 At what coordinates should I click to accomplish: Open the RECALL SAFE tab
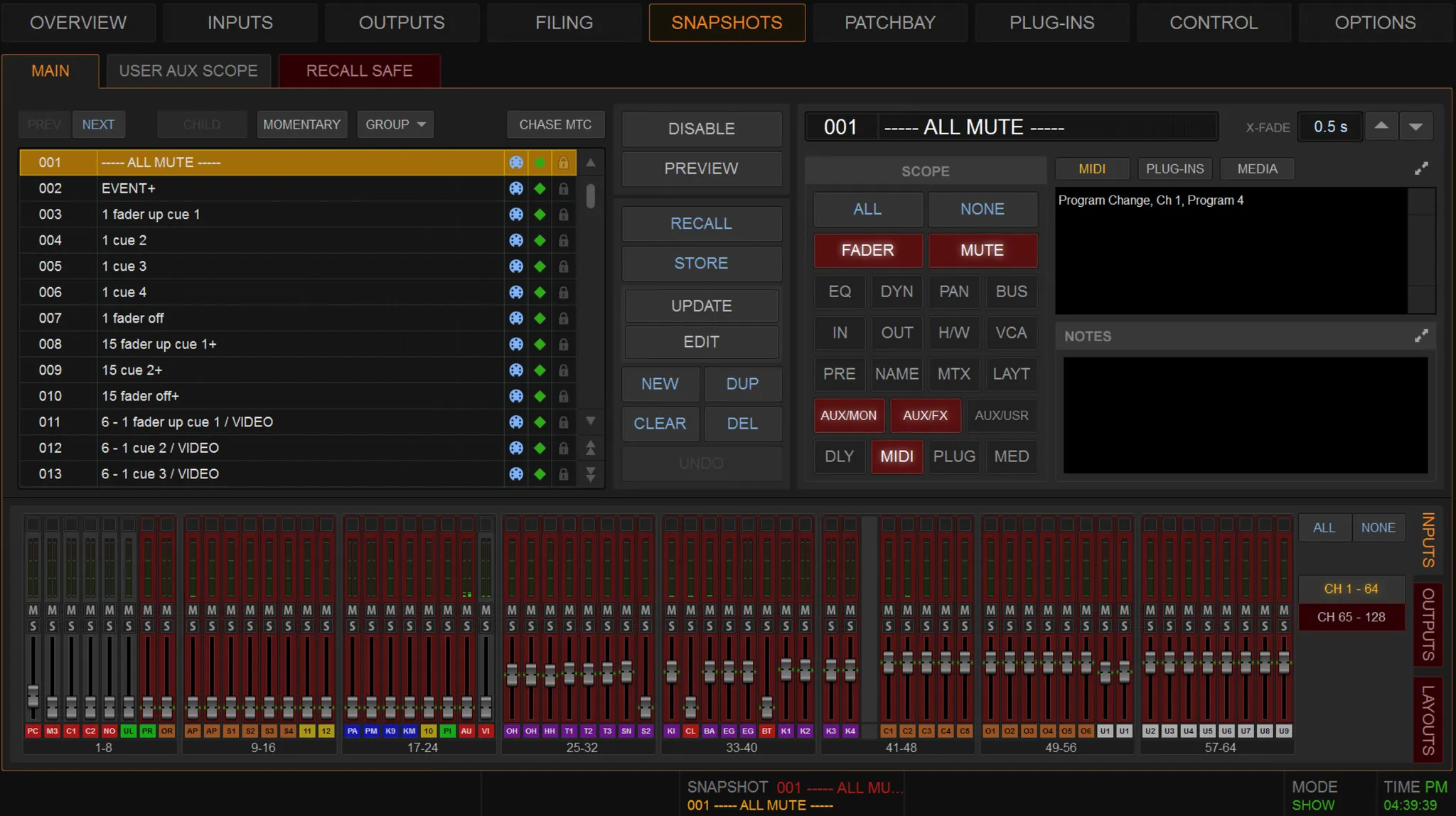(359, 71)
